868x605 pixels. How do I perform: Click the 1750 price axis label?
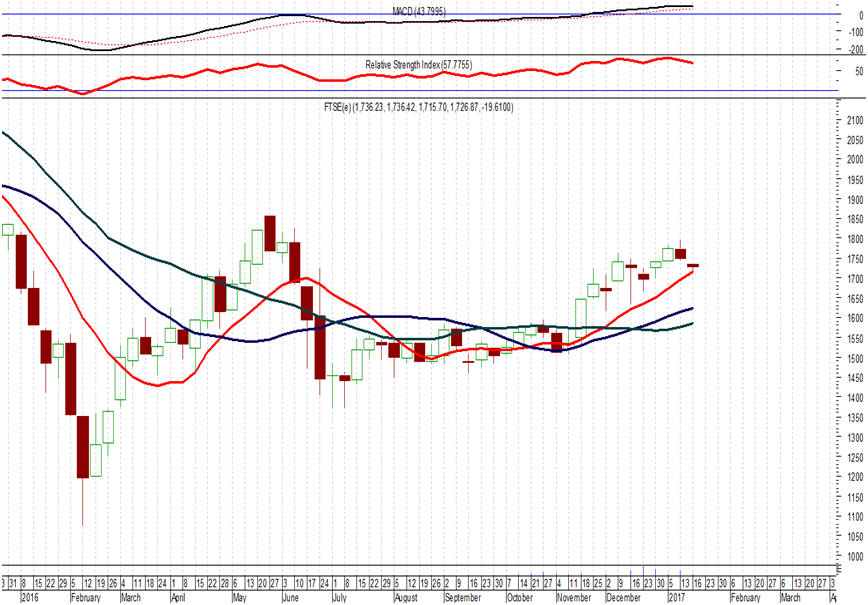click(x=855, y=260)
